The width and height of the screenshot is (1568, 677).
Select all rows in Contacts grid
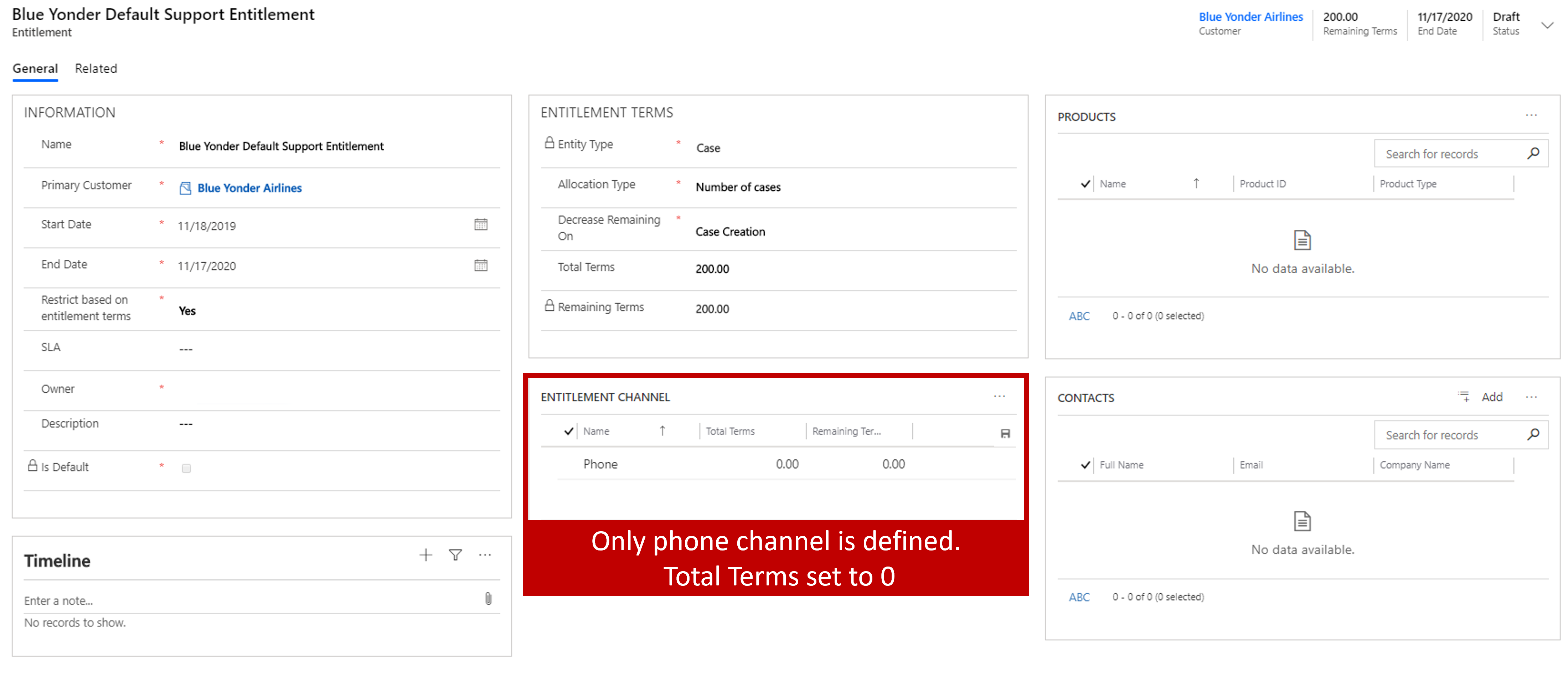(1085, 465)
